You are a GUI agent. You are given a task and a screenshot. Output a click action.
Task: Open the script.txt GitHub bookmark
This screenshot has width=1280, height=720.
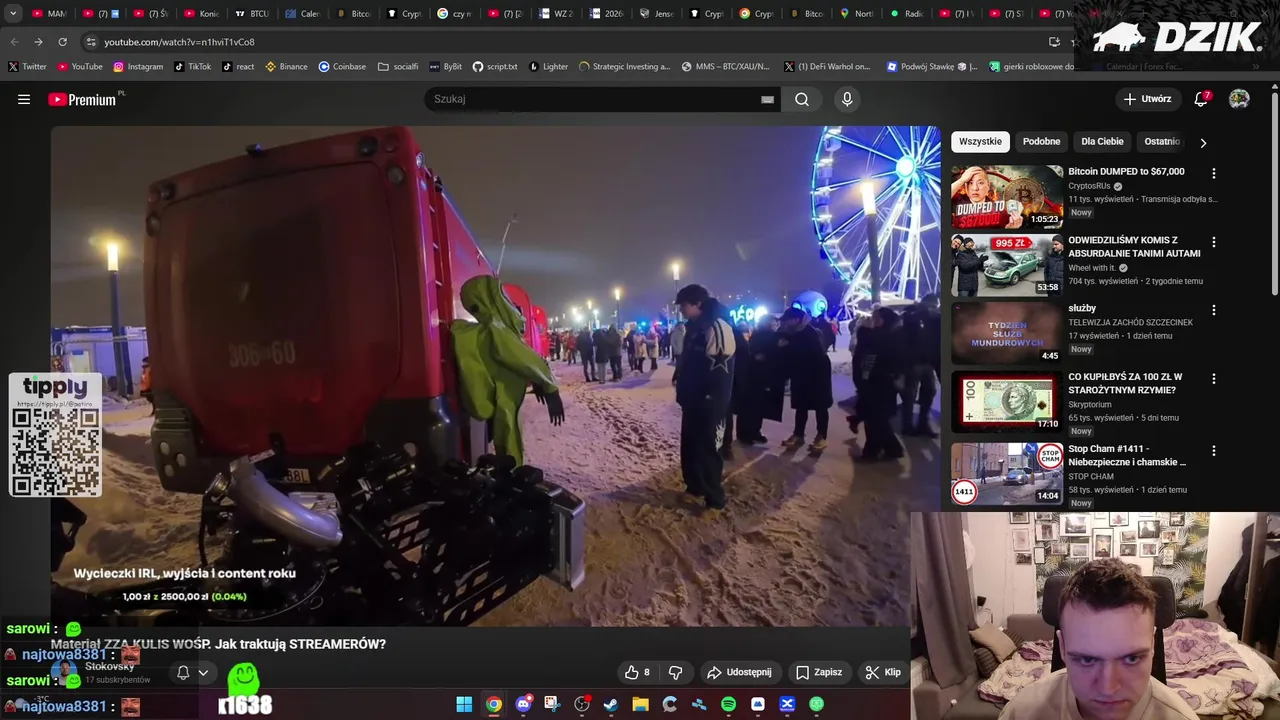(x=495, y=67)
